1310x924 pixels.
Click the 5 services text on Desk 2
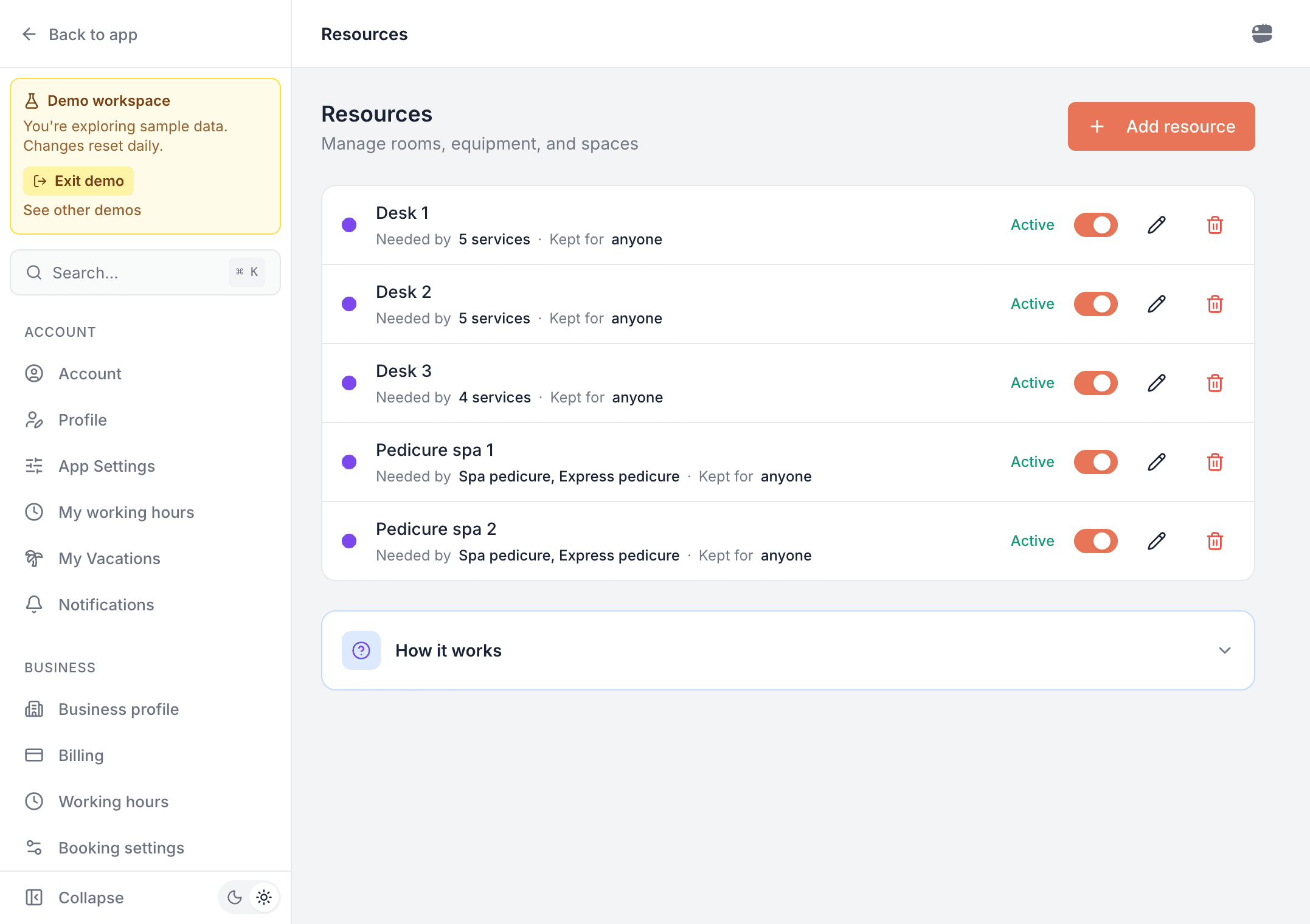coord(494,319)
